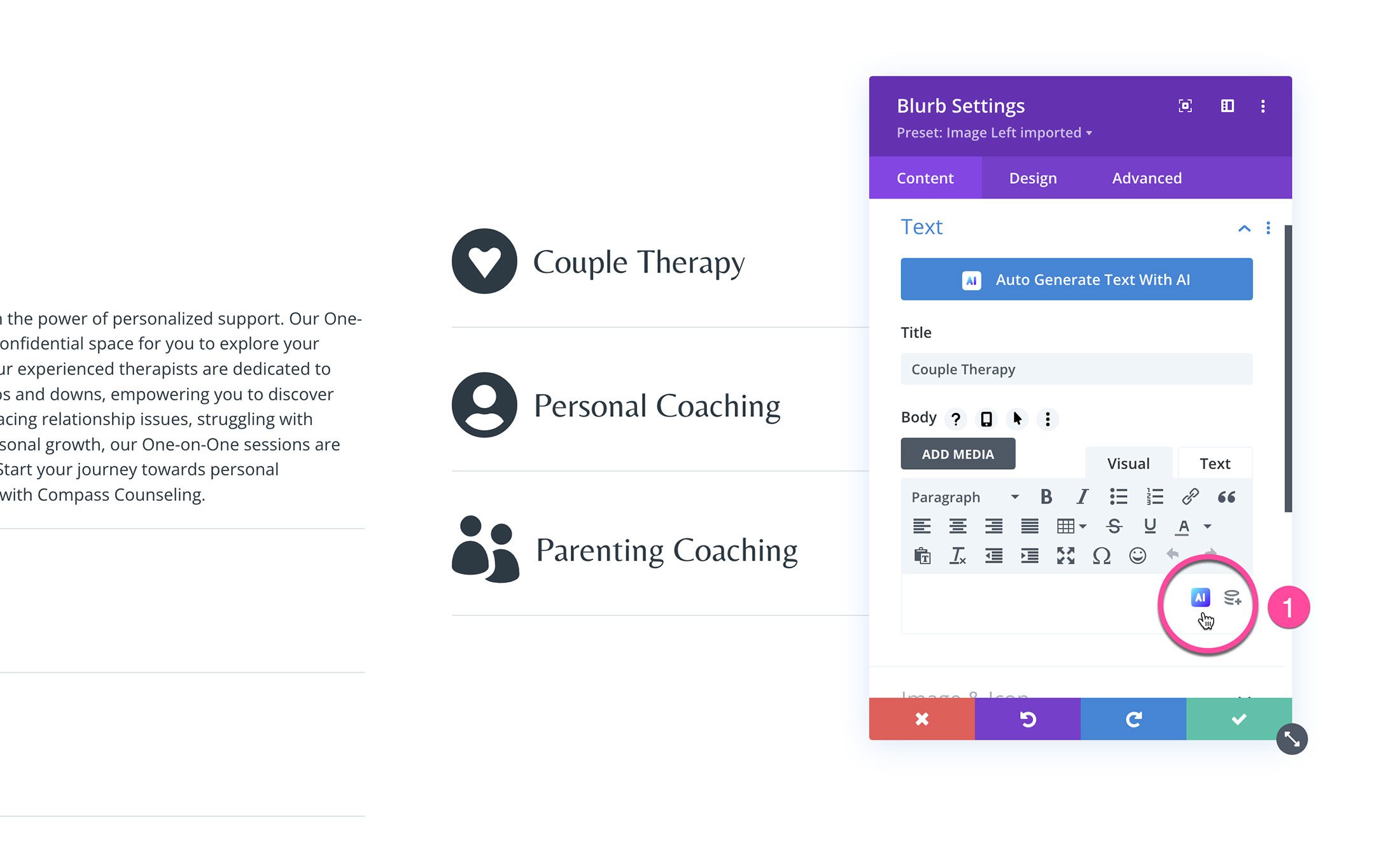This screenshot has height=849, width=1400.
Task: Select the Design settings tab
Action: tap(1034, 177)
